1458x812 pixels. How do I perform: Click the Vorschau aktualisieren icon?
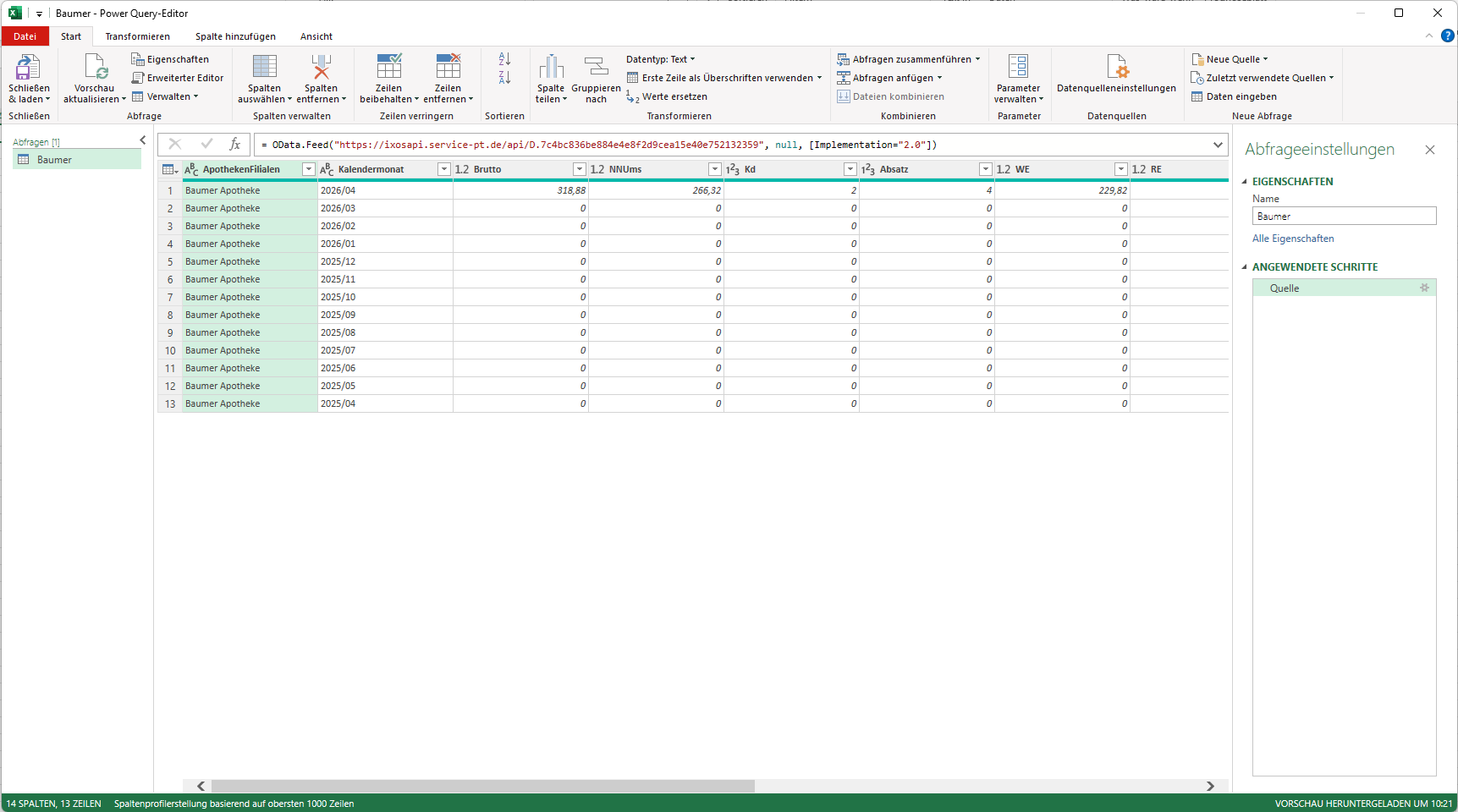[95, 68]
